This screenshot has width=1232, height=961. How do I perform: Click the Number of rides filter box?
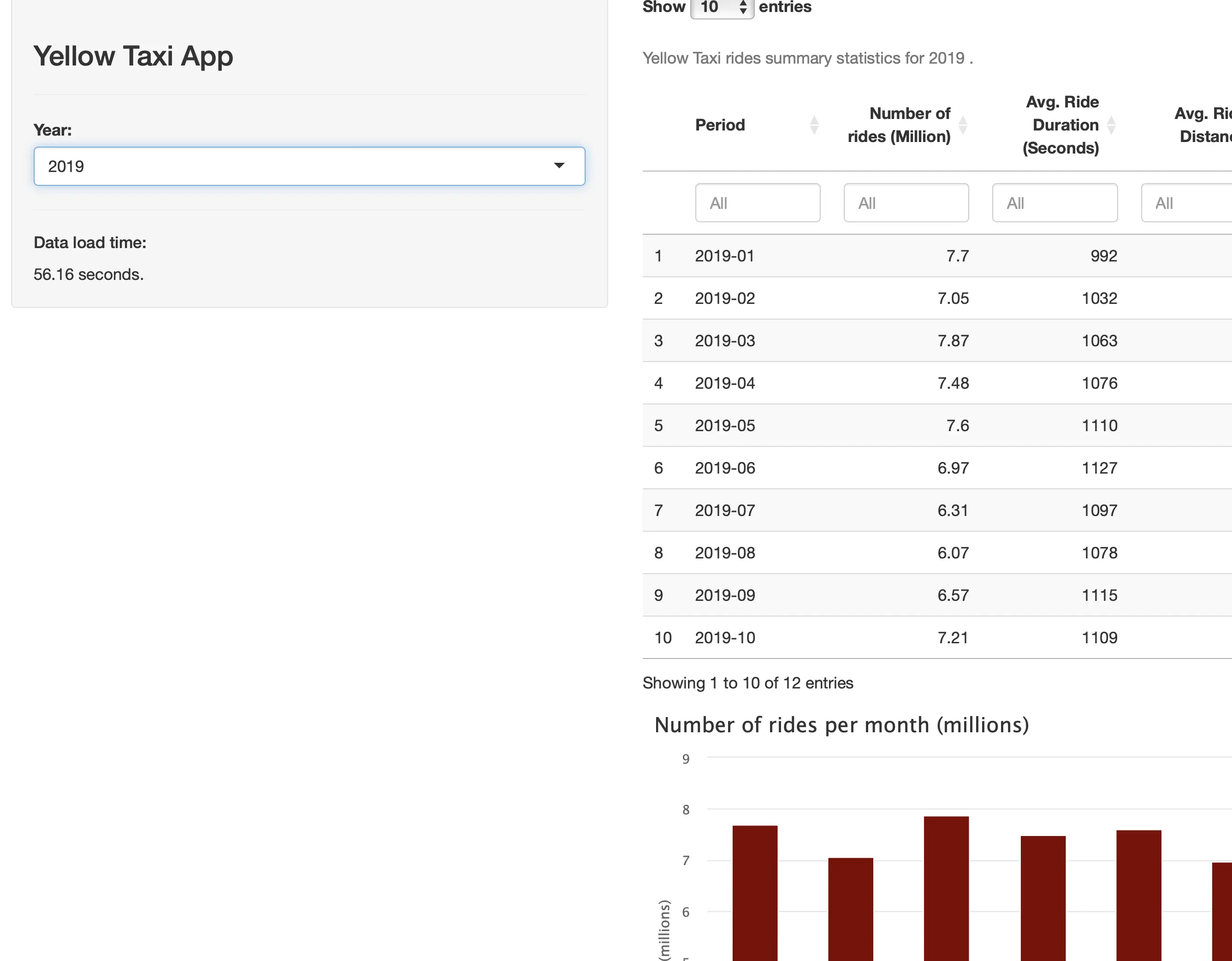906,202
